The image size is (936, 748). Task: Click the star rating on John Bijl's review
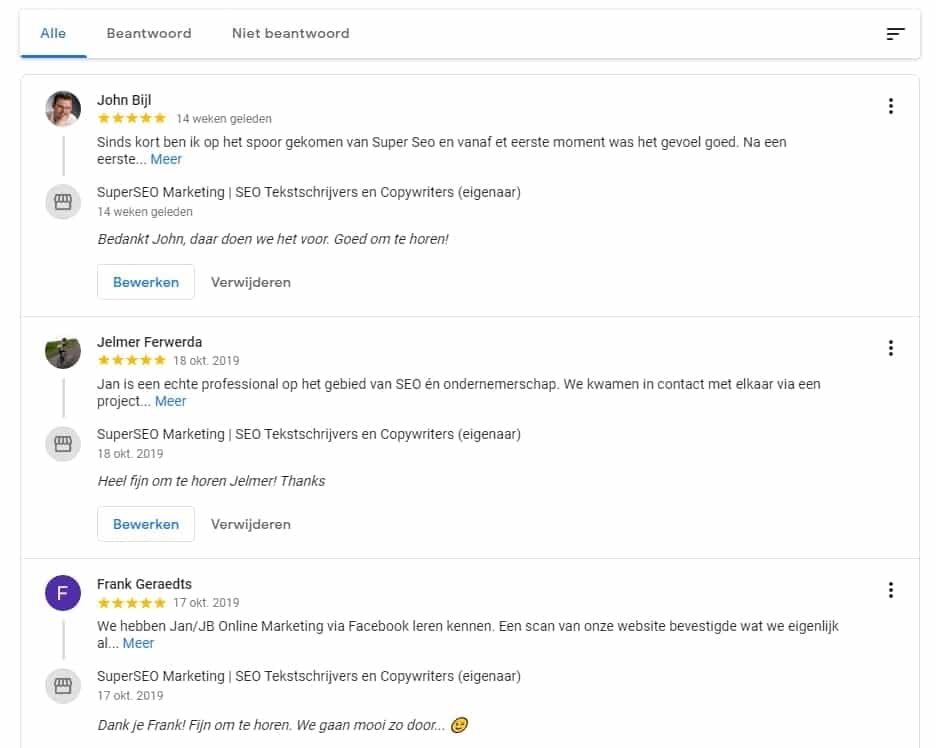click(131, 118)
